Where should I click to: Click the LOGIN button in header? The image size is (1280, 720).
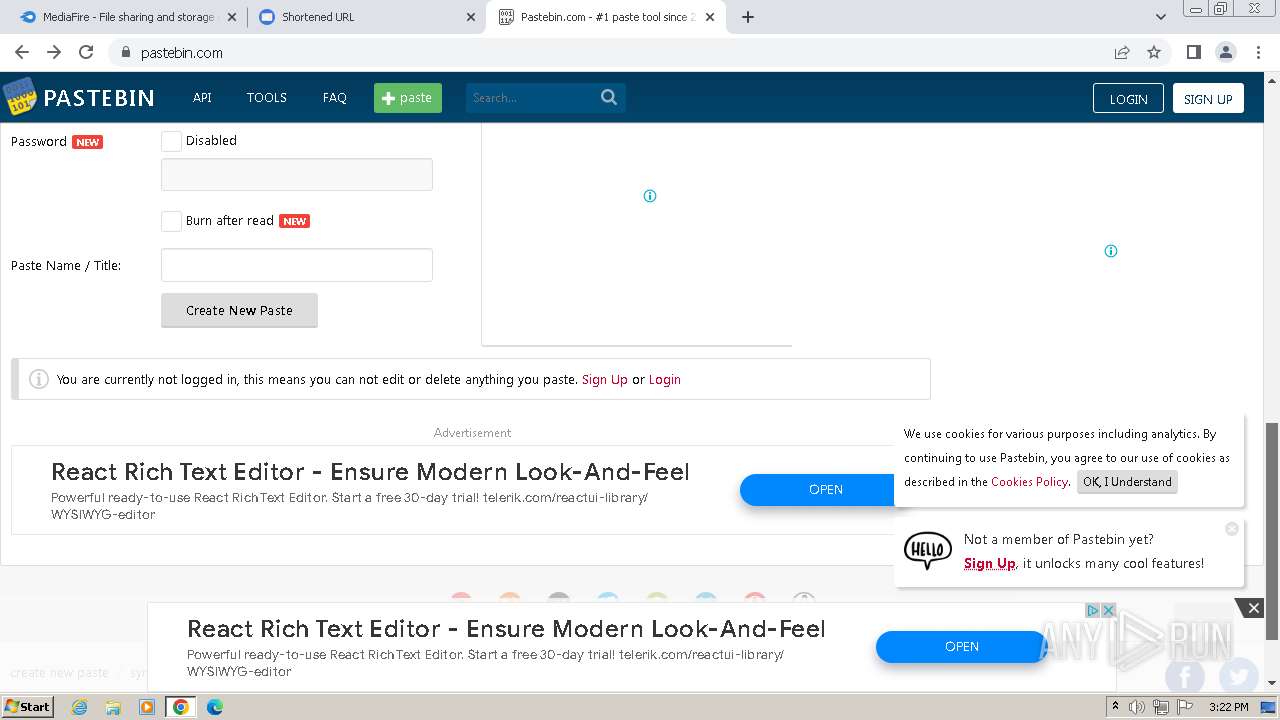tap(1128, 98)
